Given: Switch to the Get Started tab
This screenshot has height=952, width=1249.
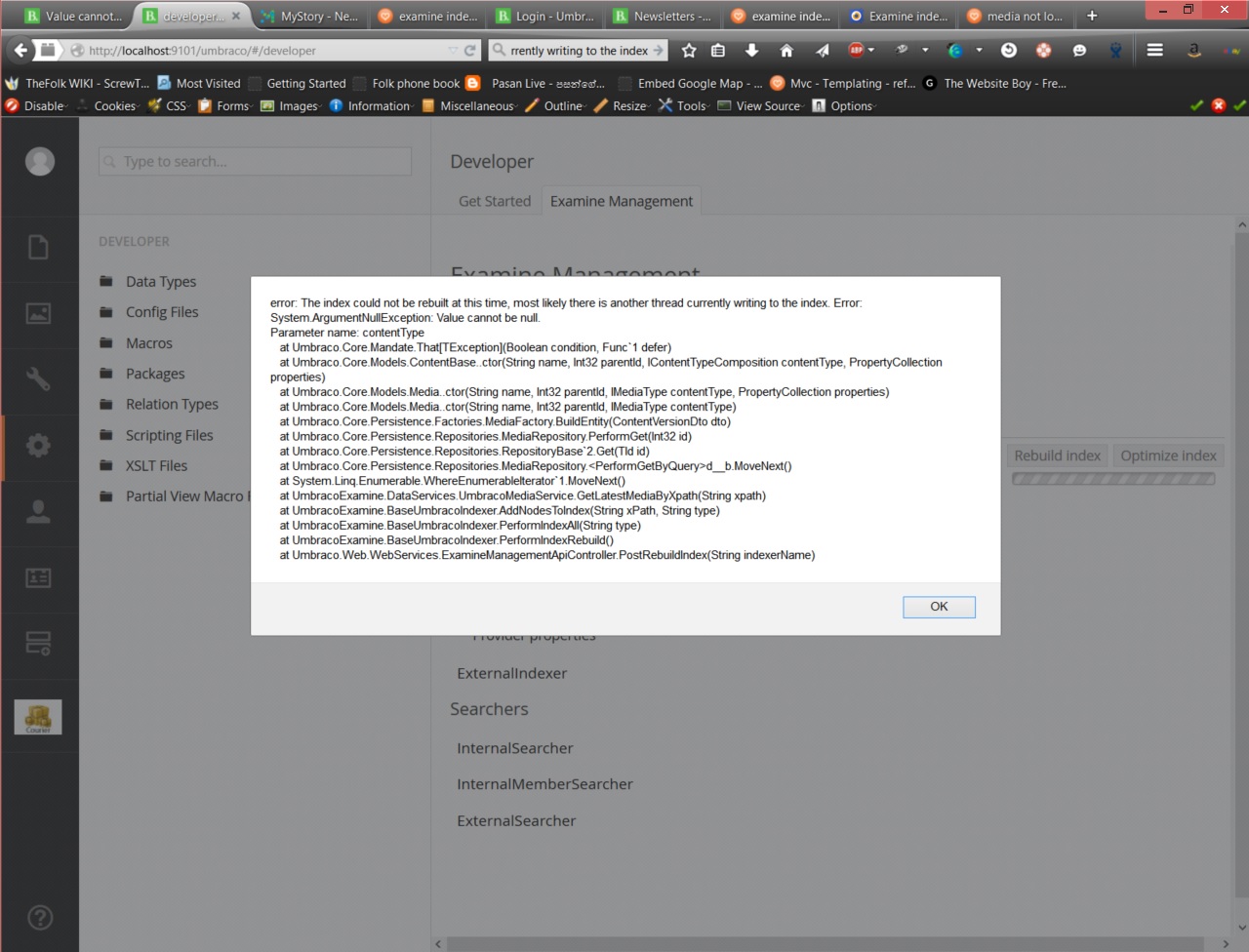Looking at the screenshot, I should click(495, 201).
